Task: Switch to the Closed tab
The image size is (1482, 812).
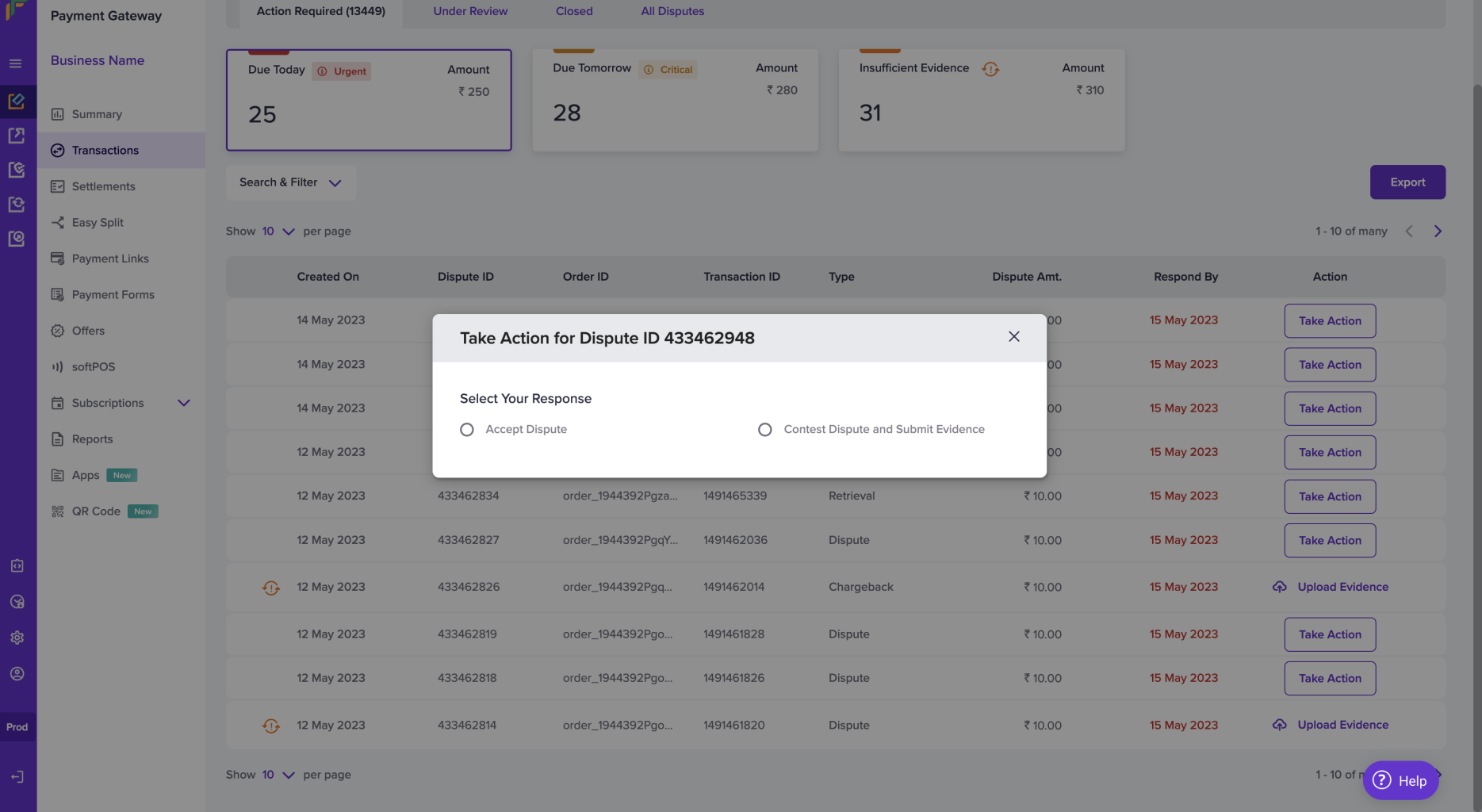Action: coord(574,11)
